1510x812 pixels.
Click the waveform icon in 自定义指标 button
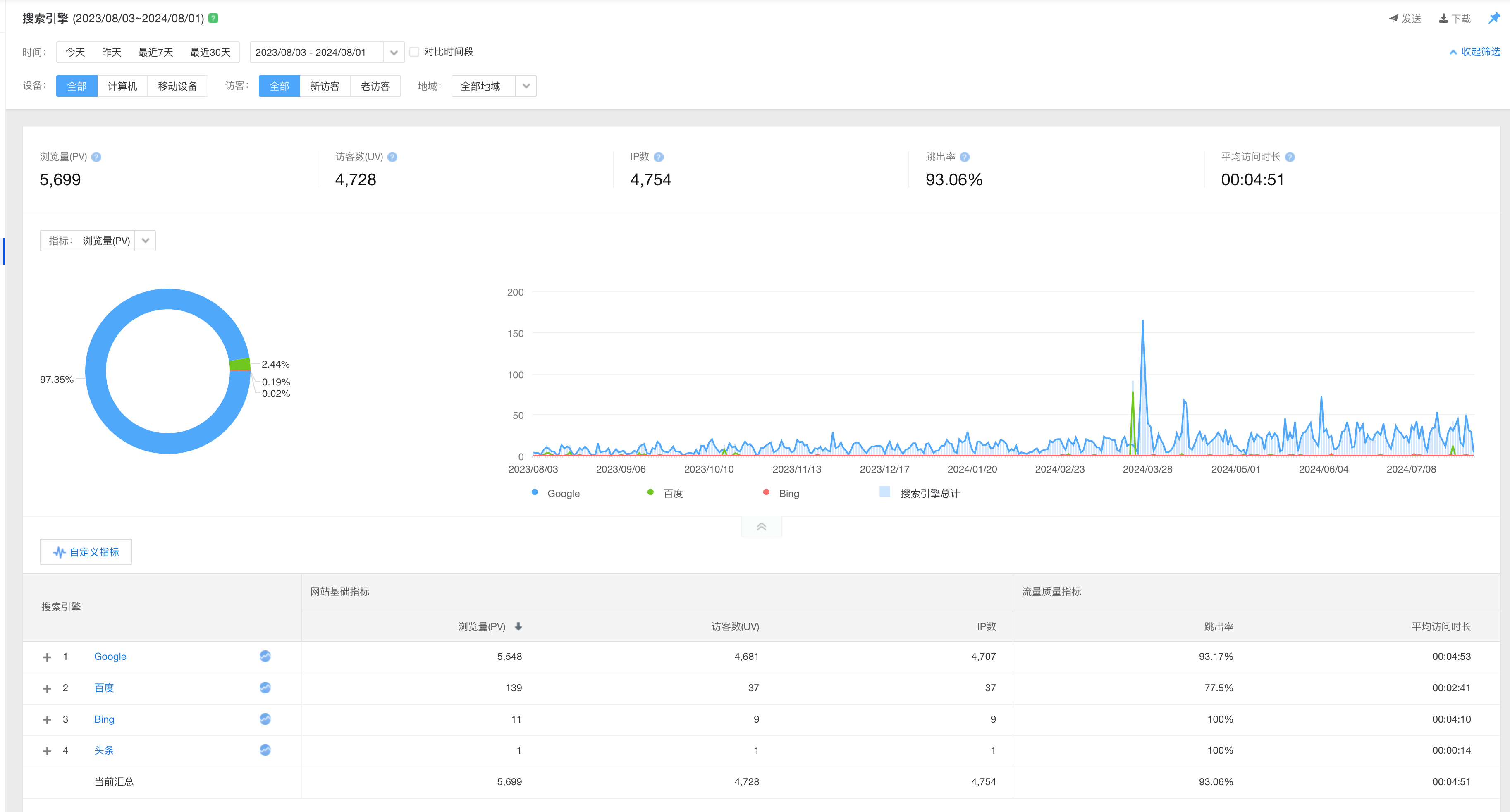pos(59,552)
